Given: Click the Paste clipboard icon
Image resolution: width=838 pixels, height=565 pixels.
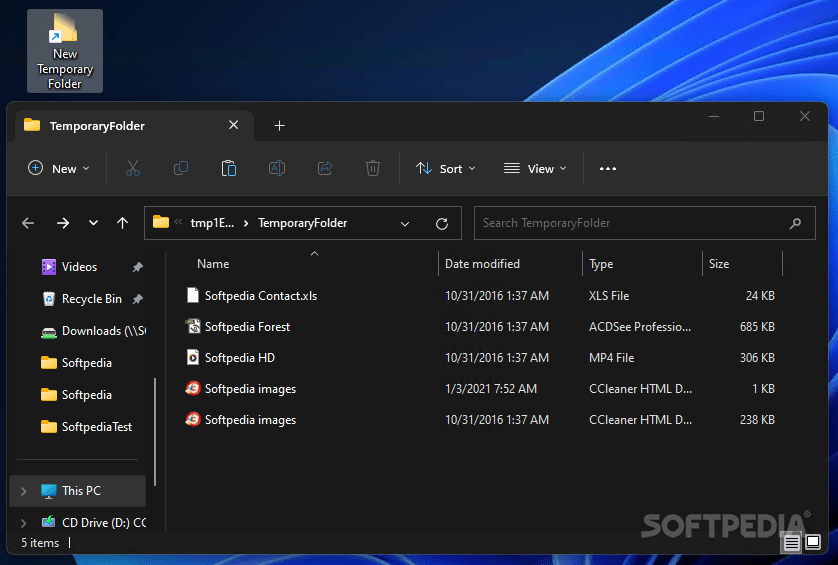Looking at the screenshot, I should point(229,168).
